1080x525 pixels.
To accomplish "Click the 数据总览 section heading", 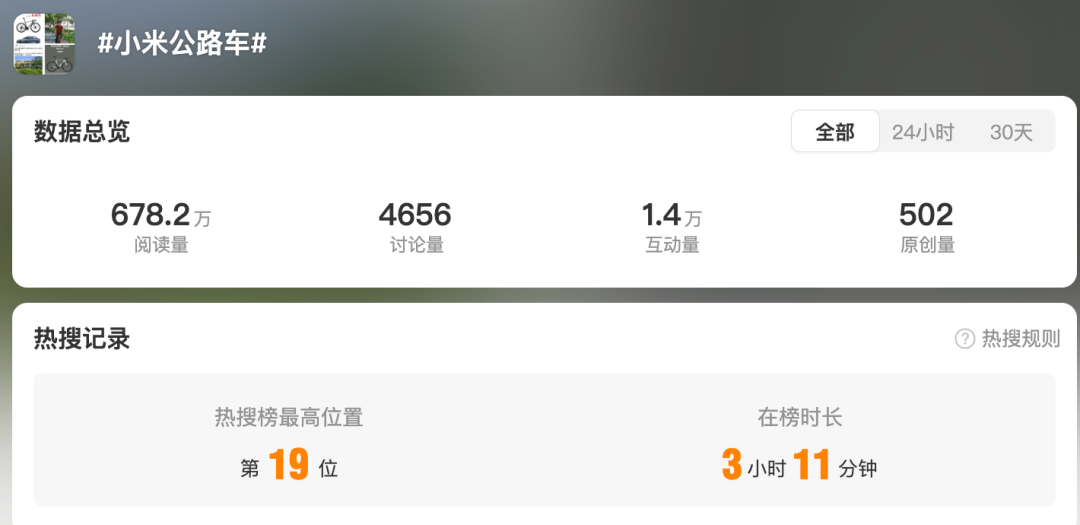I will 82,132.
